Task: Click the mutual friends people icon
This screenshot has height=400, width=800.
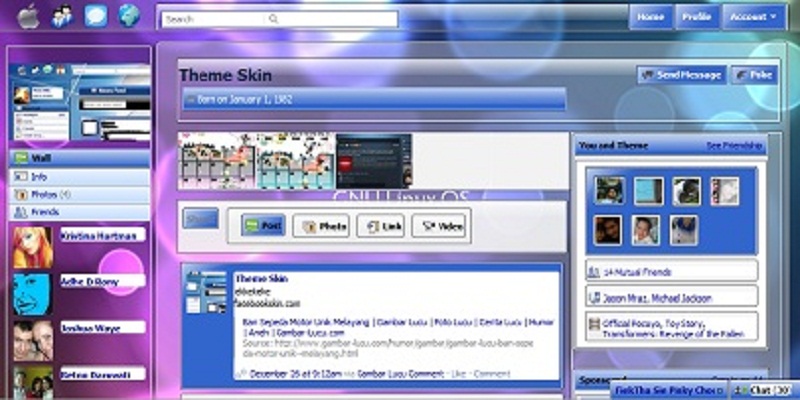Action: point(594,271)
